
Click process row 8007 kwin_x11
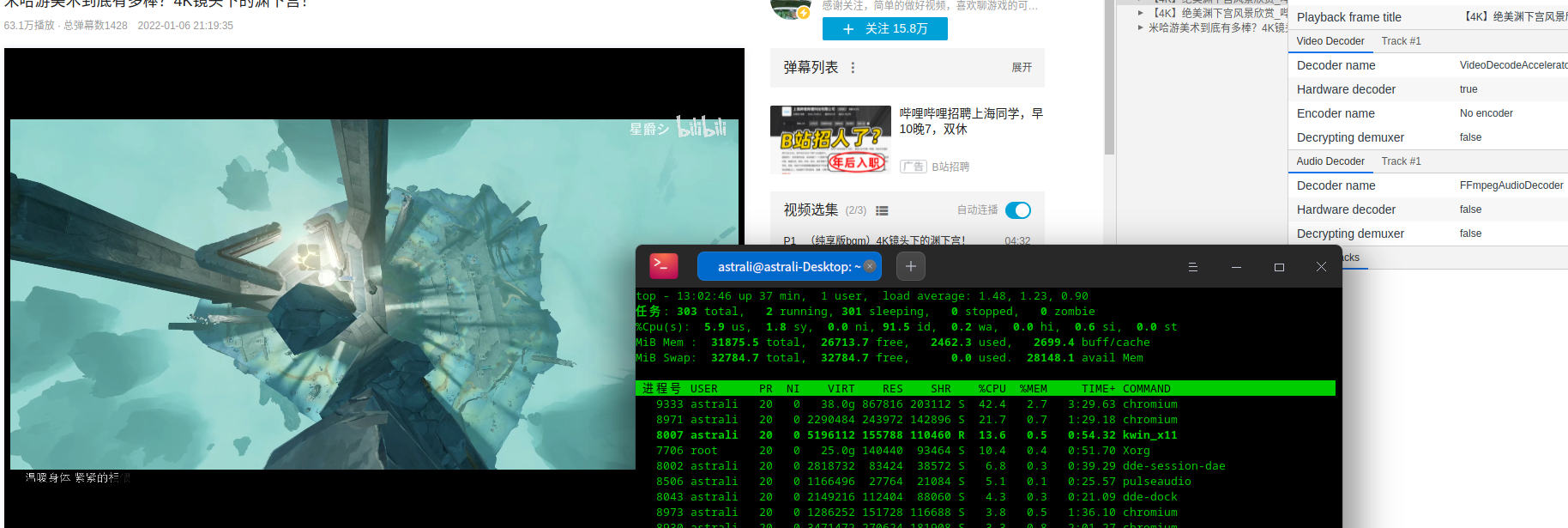pyautogui.click(x=986, y=435)
